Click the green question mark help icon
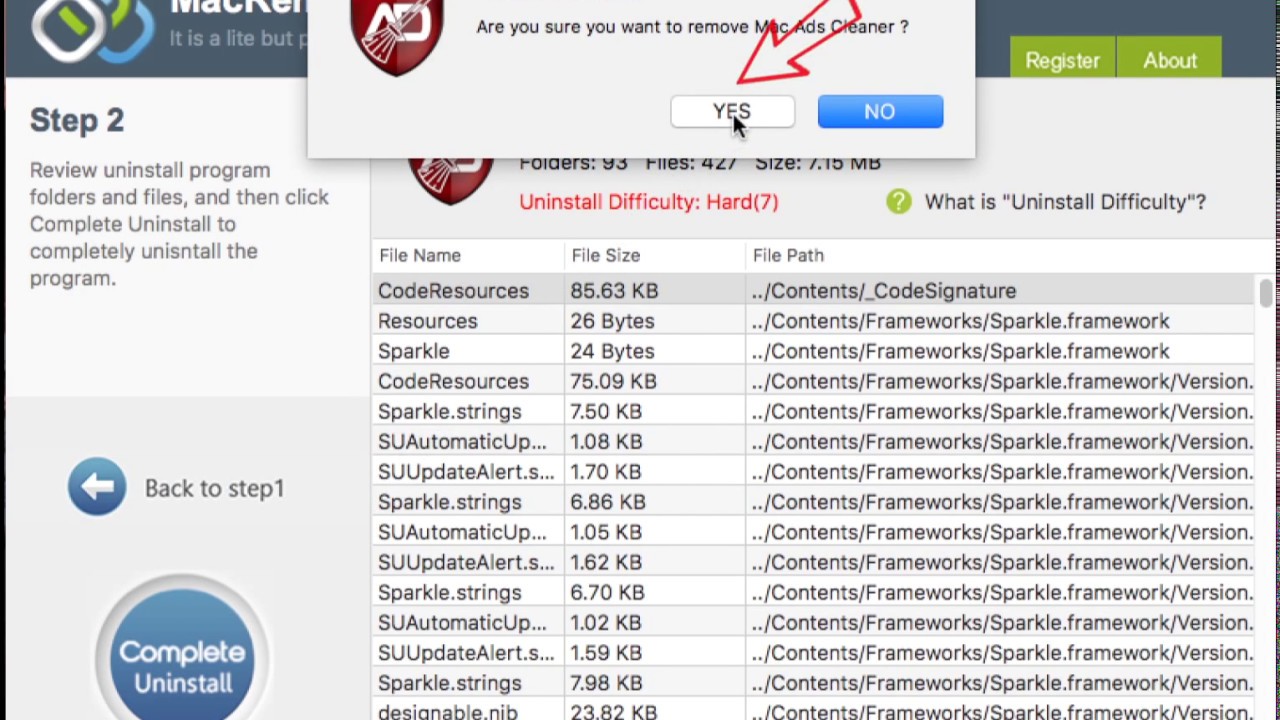 tap(898, 202)
